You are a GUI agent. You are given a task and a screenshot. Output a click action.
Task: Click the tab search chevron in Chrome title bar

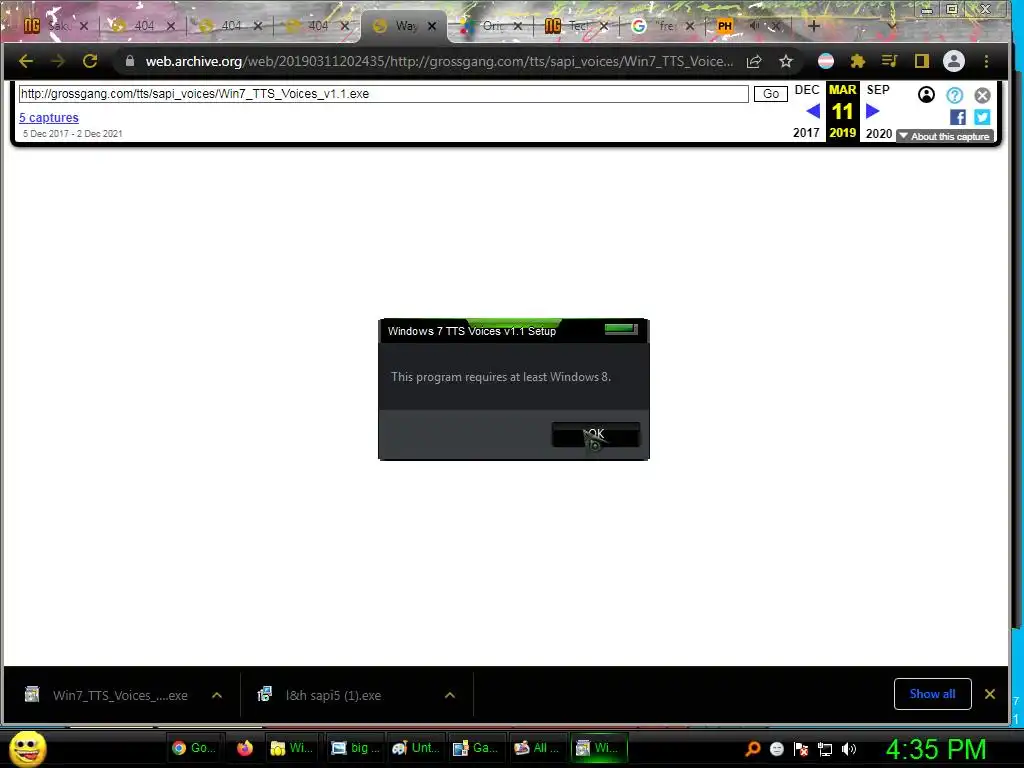[892, 25]
